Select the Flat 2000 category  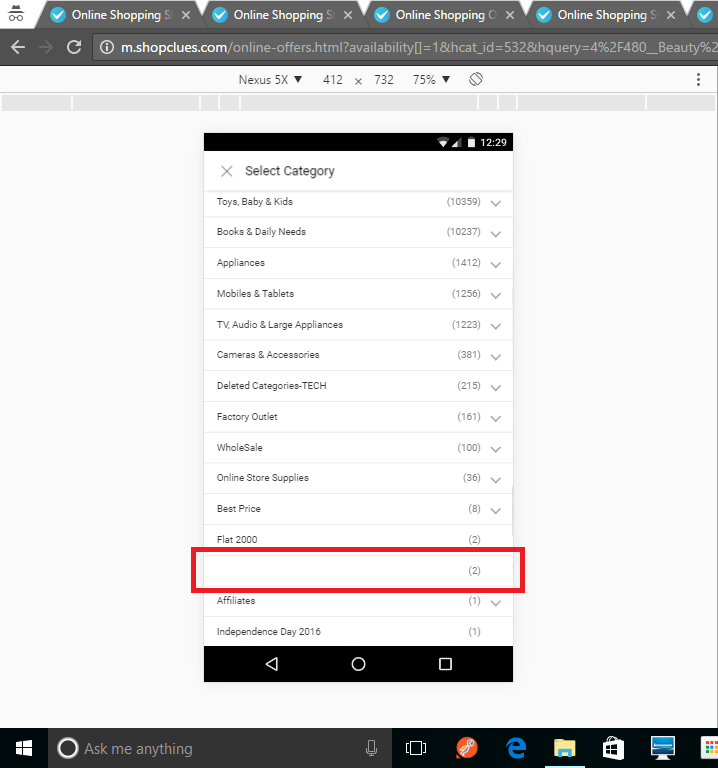point(237,540)
